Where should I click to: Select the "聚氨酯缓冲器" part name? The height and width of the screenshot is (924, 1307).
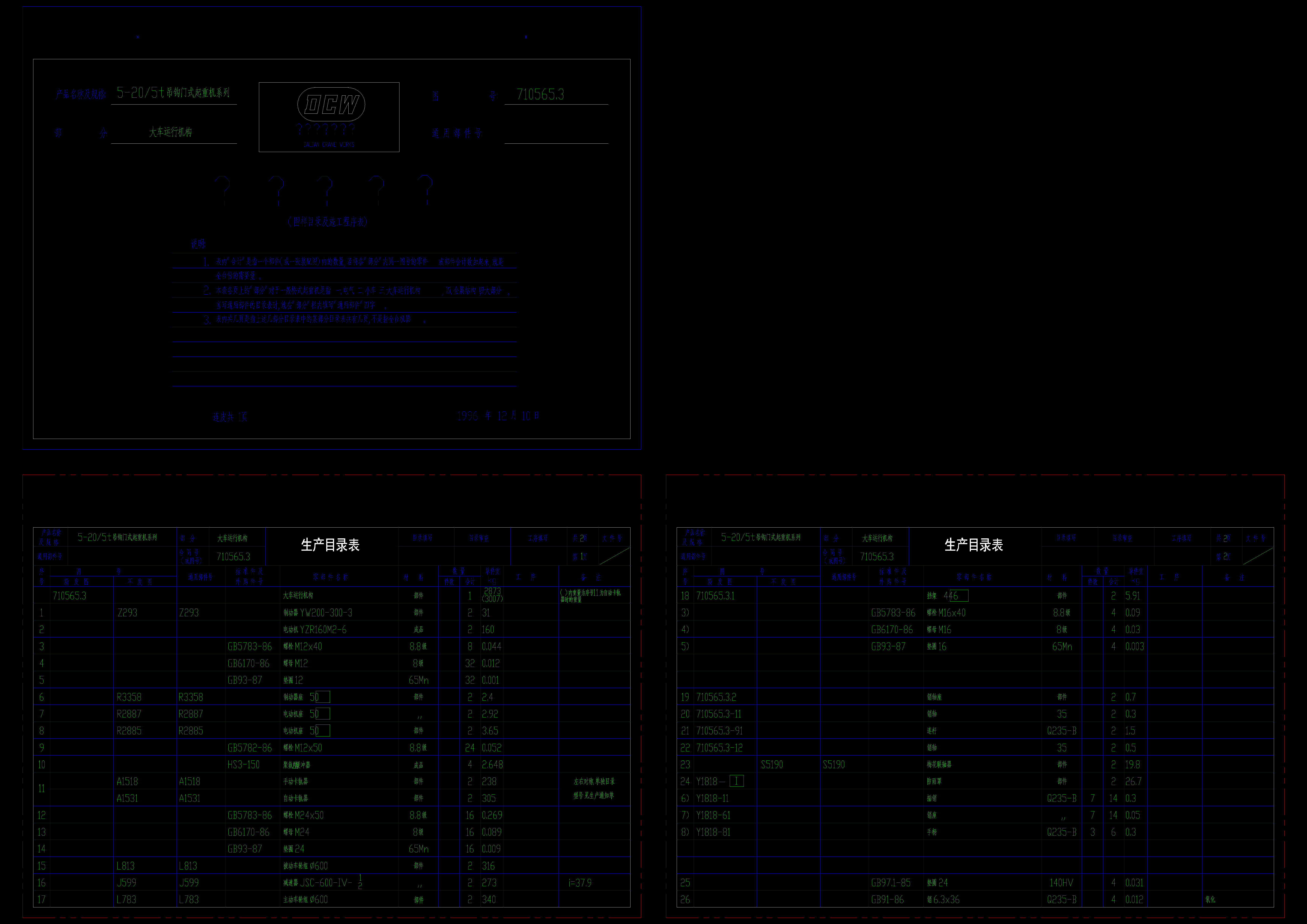(297, 765)
